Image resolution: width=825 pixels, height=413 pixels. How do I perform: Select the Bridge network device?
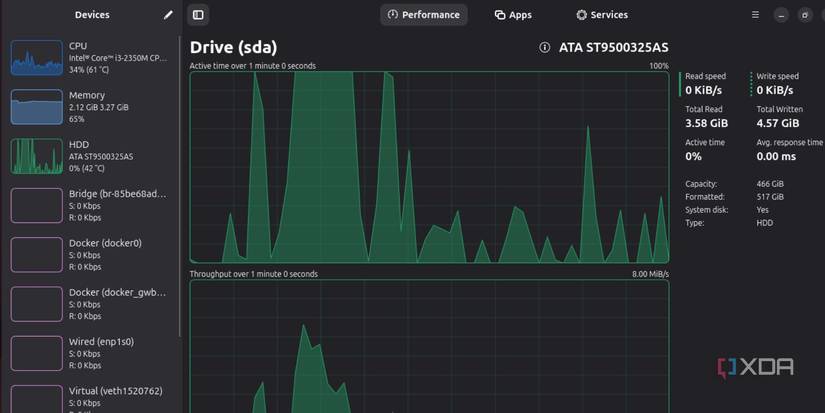(89, 205)
